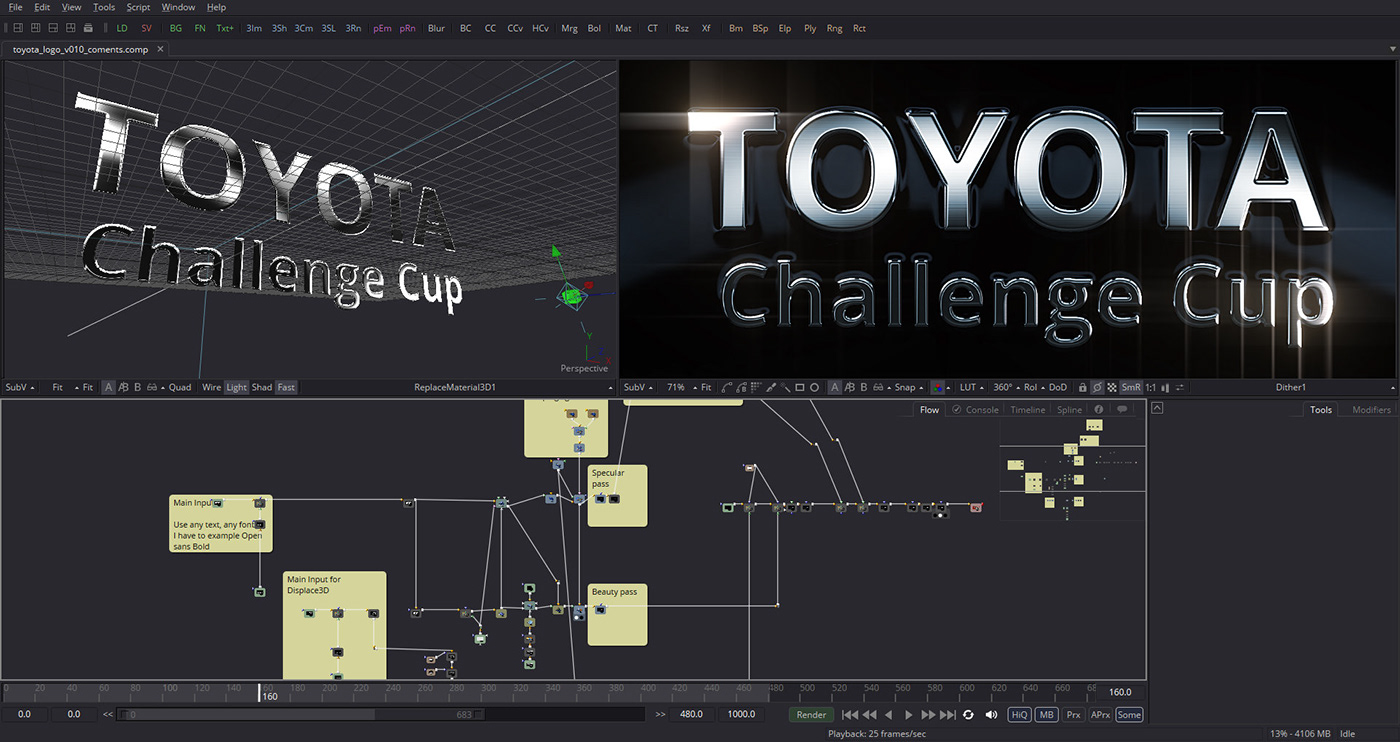The height and width of the screenshot is (742, 1400).
Task: Toggle Prx proxy mode
Action: point(1073,715)
